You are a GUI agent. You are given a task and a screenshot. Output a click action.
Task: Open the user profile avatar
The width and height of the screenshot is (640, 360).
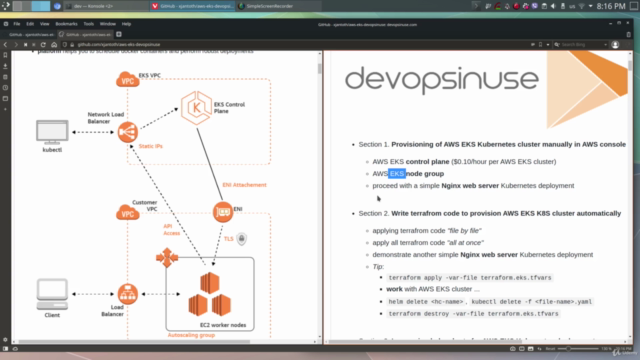(x=615, y=44)
